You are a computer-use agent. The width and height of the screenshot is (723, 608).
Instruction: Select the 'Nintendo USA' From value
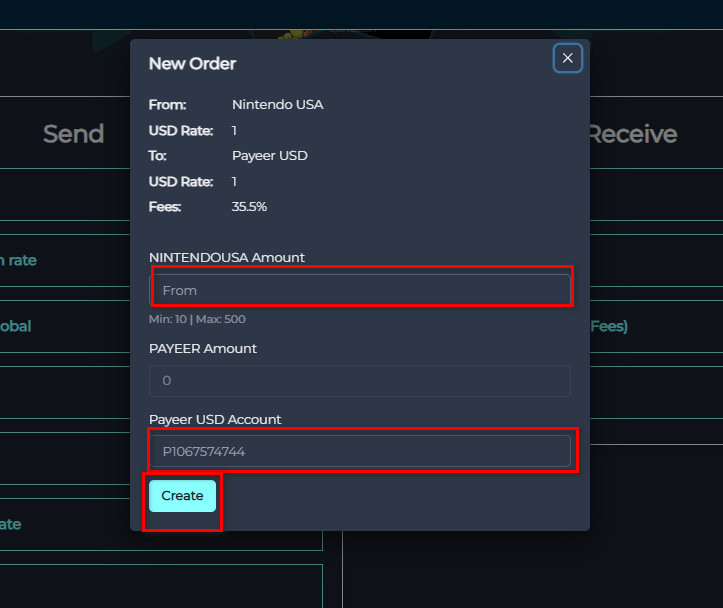pos(278,105)
